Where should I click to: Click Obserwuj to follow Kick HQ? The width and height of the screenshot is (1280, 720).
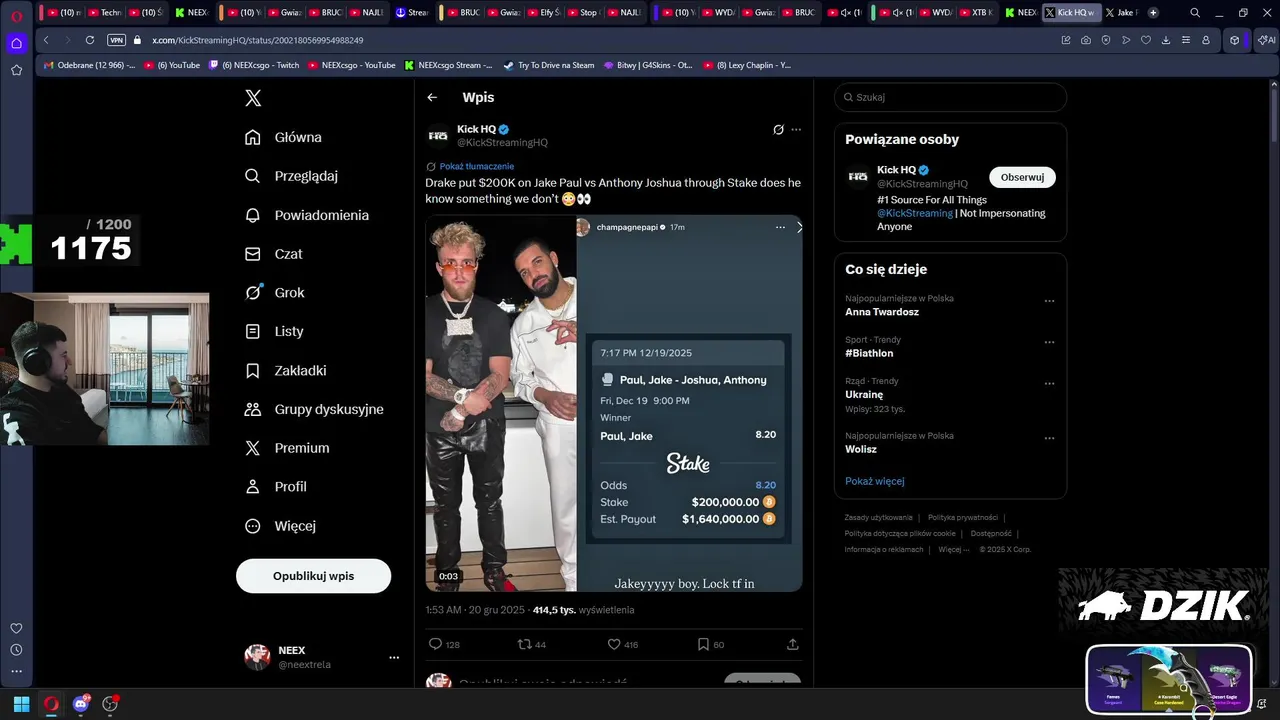(x=1022, y=177)
